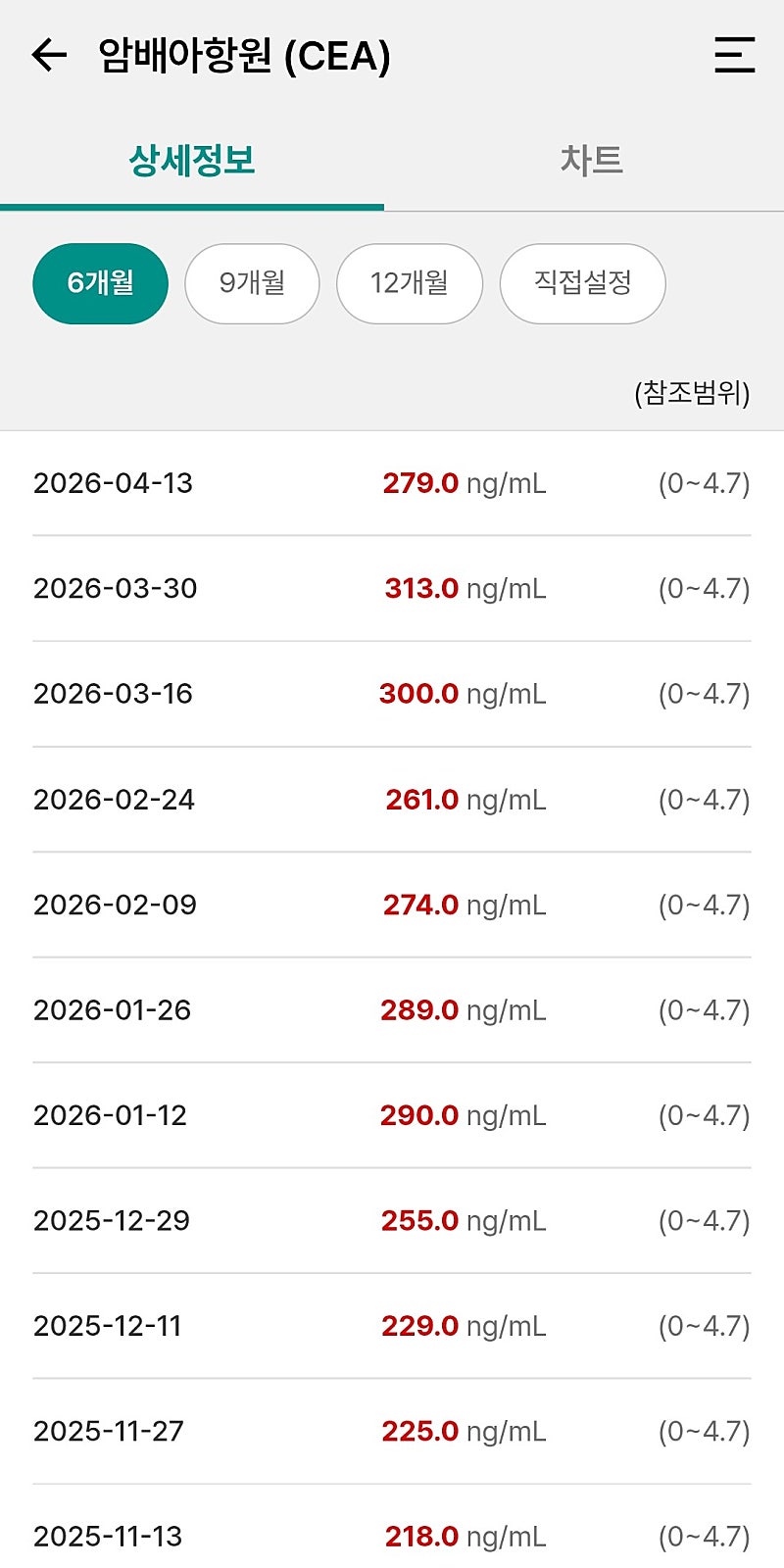Click the 암배아항원 (CEA) page title
Screen dimensions: 784x1568
(x=244, y=56)
